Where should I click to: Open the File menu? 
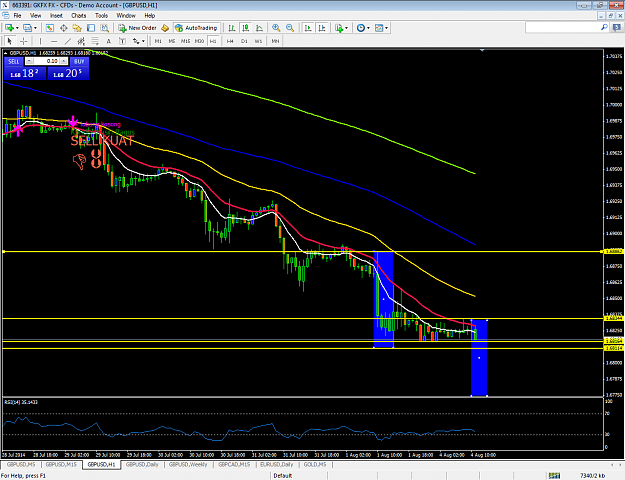[x=18, y=16]
